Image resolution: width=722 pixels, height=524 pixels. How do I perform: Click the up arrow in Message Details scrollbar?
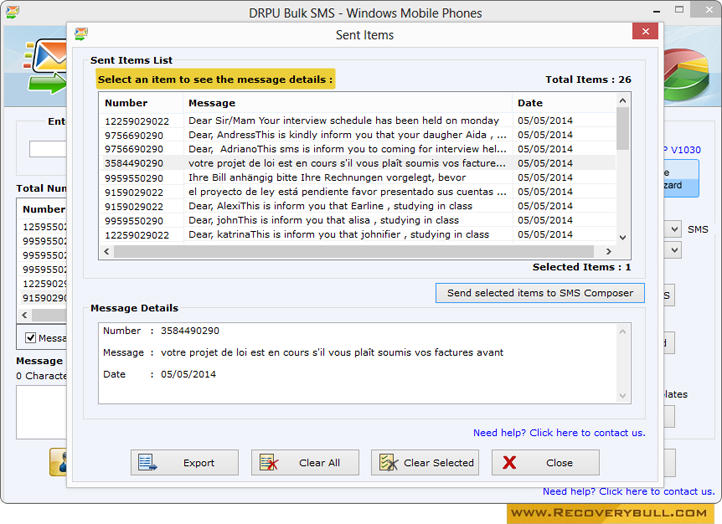pos(623,332)
